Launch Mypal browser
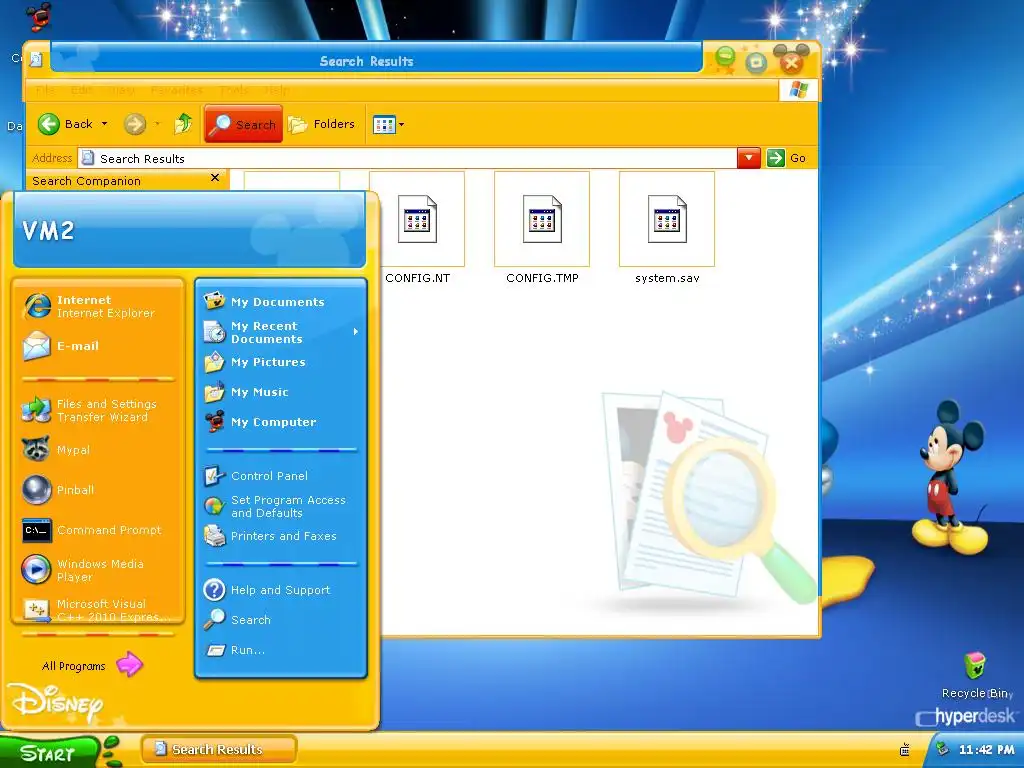This screenshot has height=768, width=1024. tap(98, 450)
